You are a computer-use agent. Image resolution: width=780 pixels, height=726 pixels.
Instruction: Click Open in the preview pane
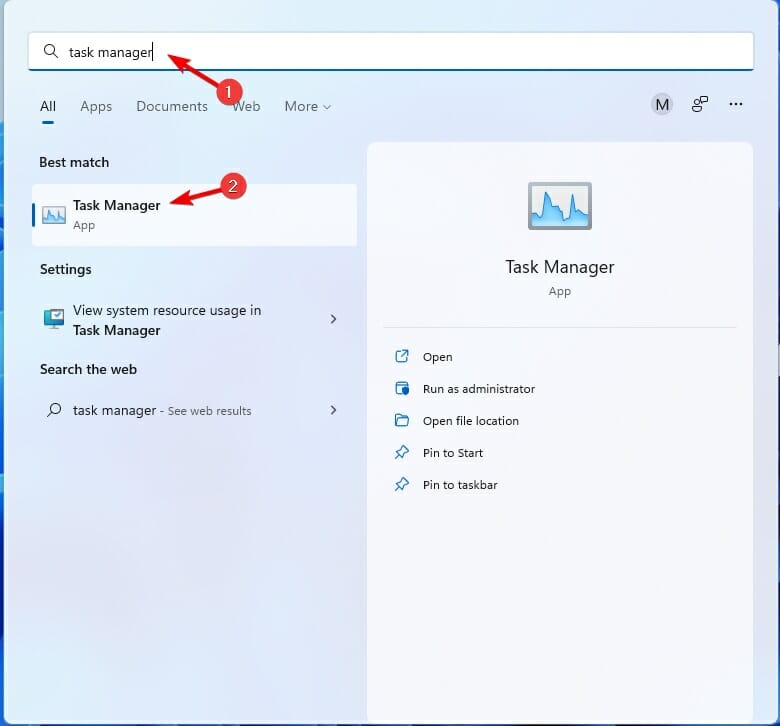[x=437, y=357]
